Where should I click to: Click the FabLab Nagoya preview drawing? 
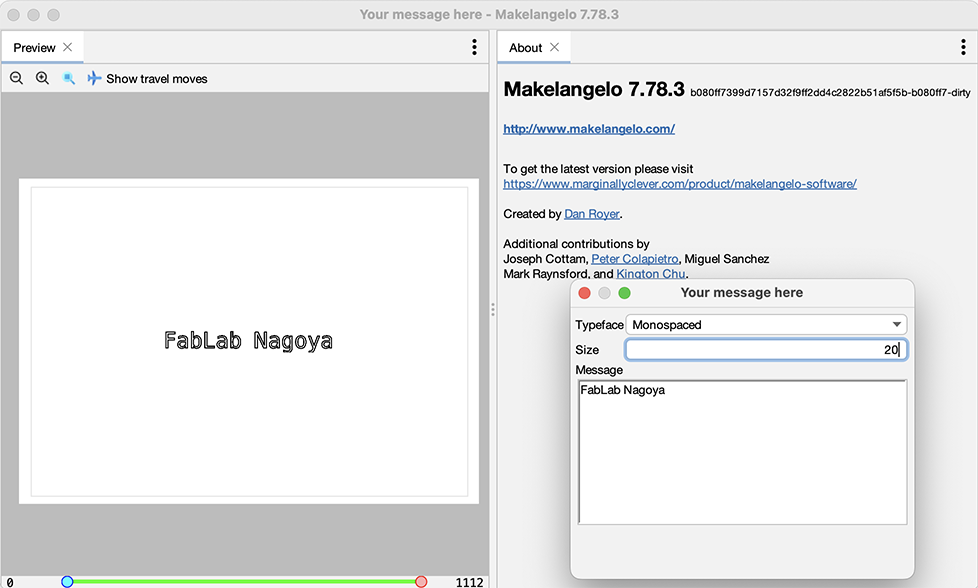248,340
